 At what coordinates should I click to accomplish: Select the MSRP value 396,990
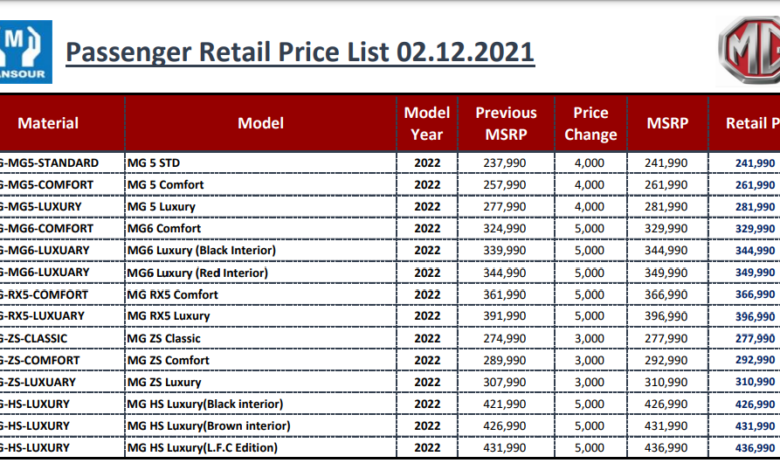(x=666, y=316)
